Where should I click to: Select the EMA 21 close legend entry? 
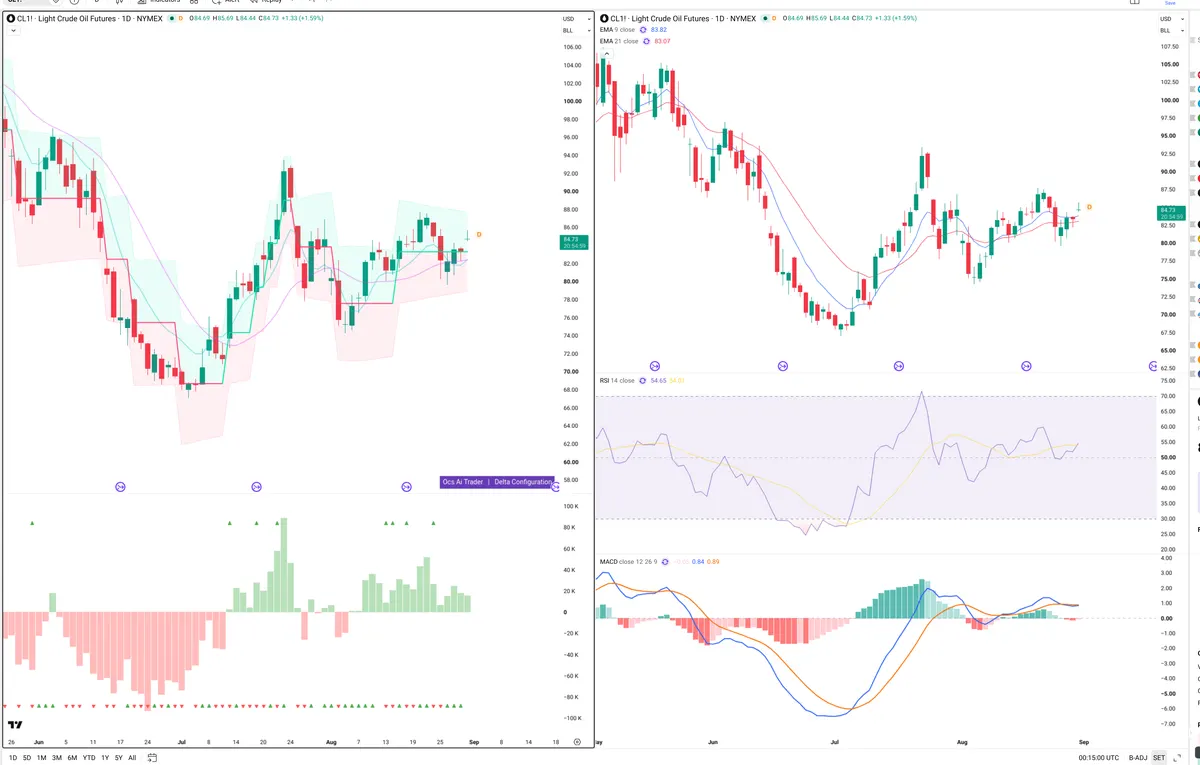pyautogui.click(x=619, y=41)
